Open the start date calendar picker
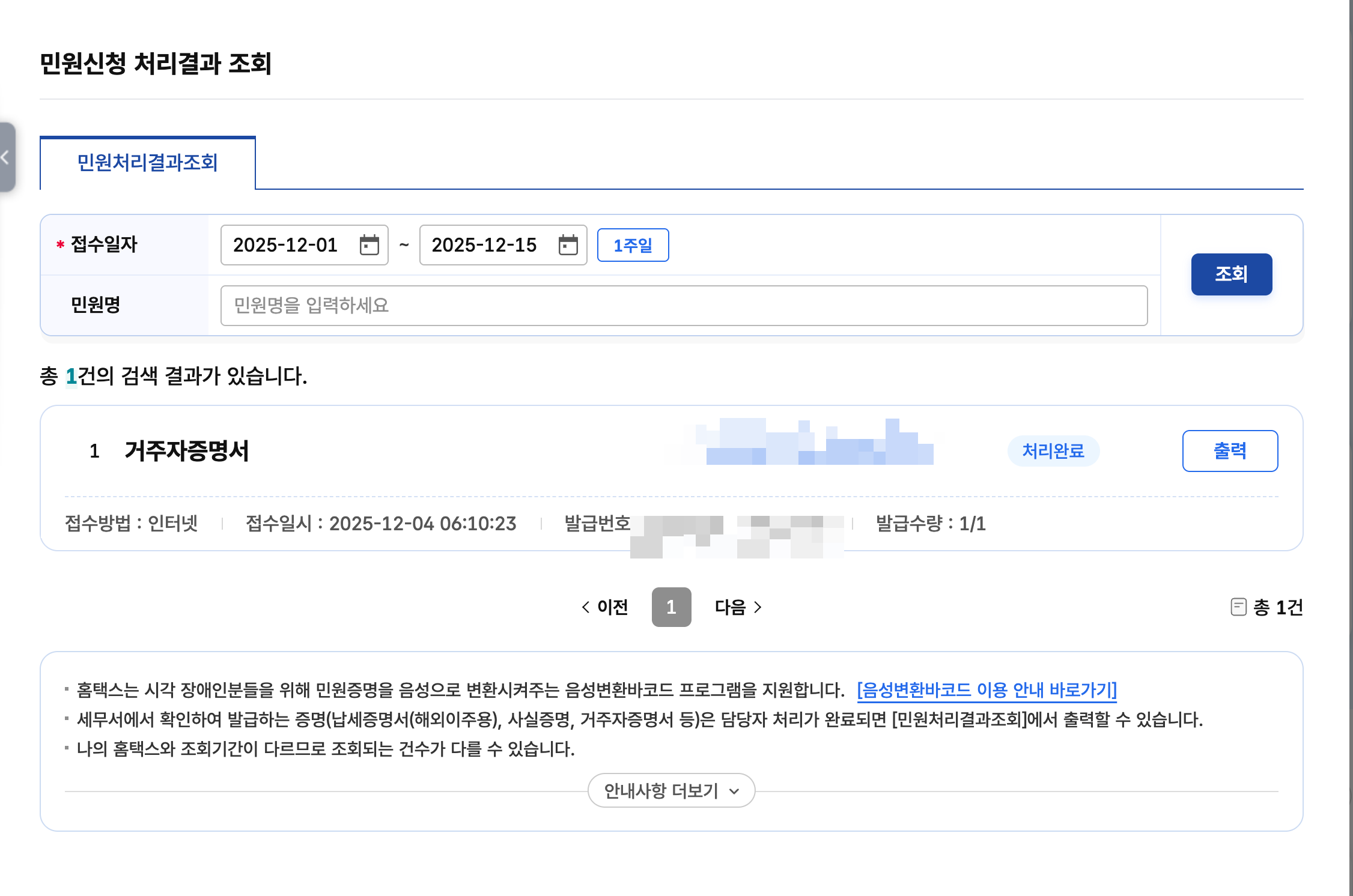Image resolution: width=1353 pixels, height=896 pixels. (369, 245)
